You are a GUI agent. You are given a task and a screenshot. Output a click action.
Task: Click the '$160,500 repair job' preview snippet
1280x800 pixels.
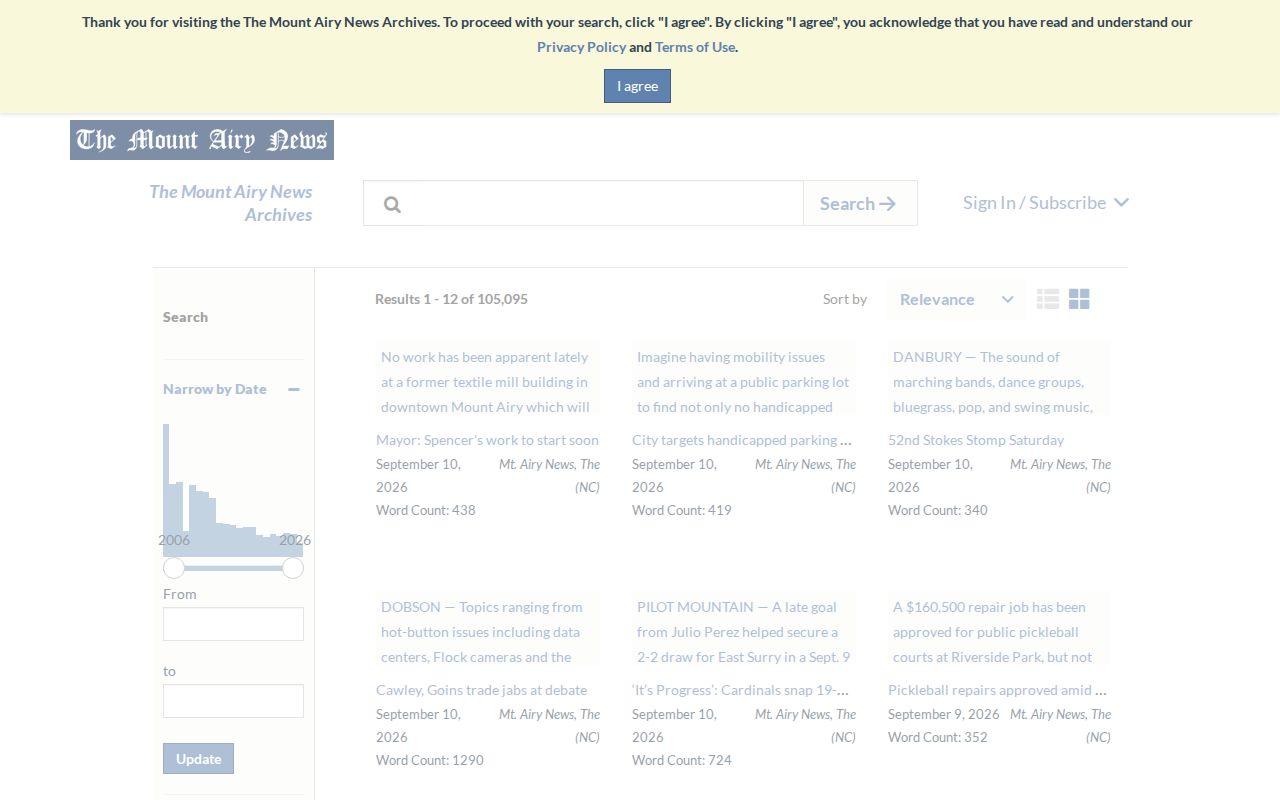tap(999, 628)
